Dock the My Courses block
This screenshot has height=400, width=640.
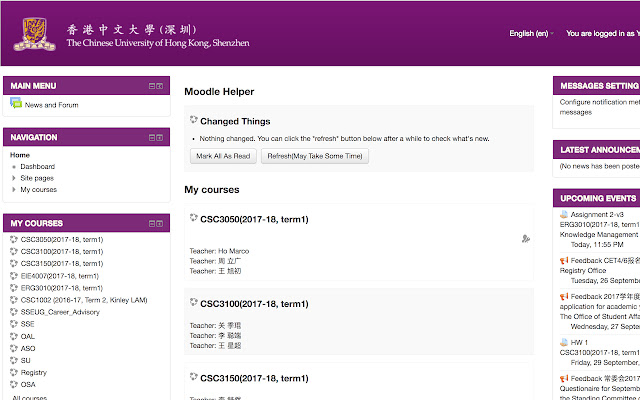pyautogui.click(x=159, y=223)
